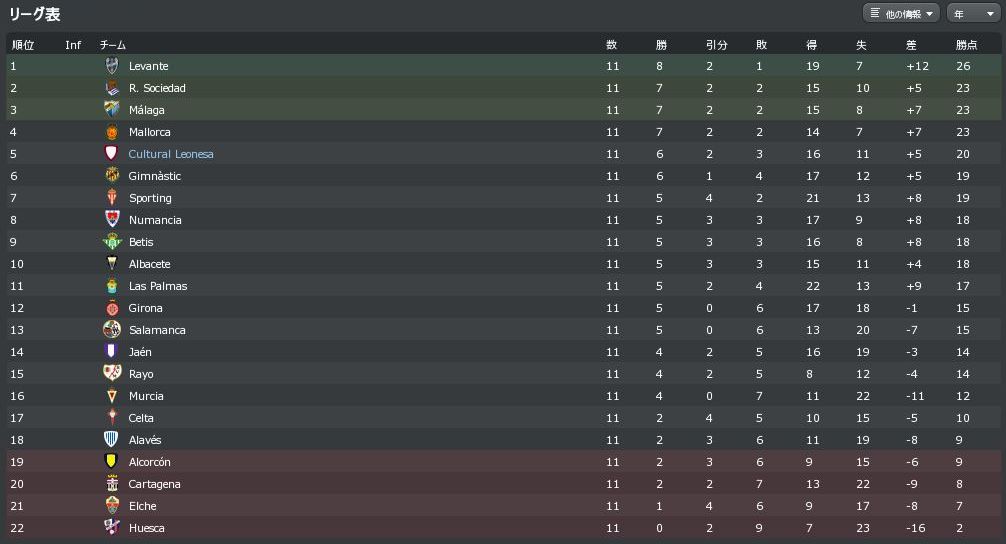The image size is (1006, 544).
Task: Click the Alcorcón yellow shield icon
Action: [x=112, y=462]
